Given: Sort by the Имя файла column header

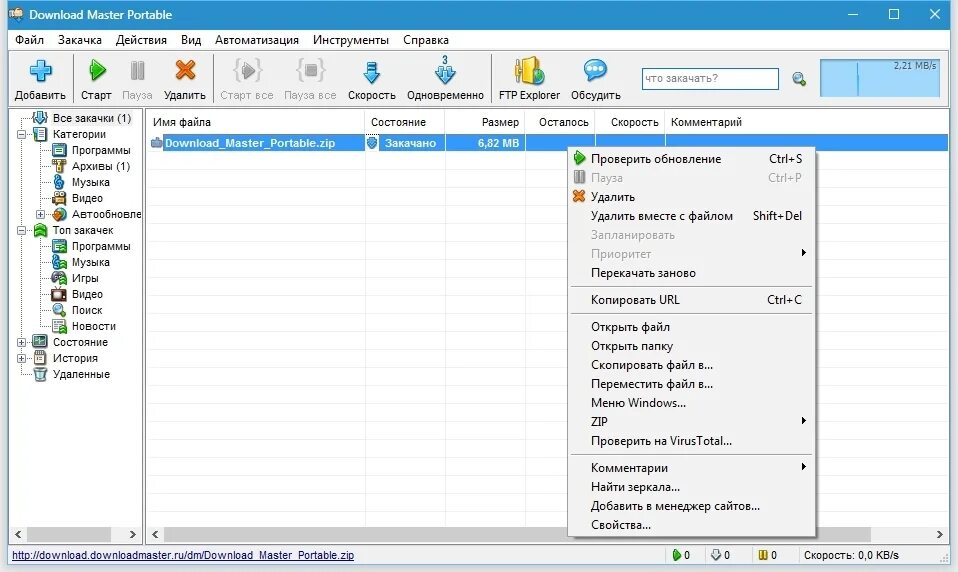Looking at the screenshot, I should pos(255,122).
